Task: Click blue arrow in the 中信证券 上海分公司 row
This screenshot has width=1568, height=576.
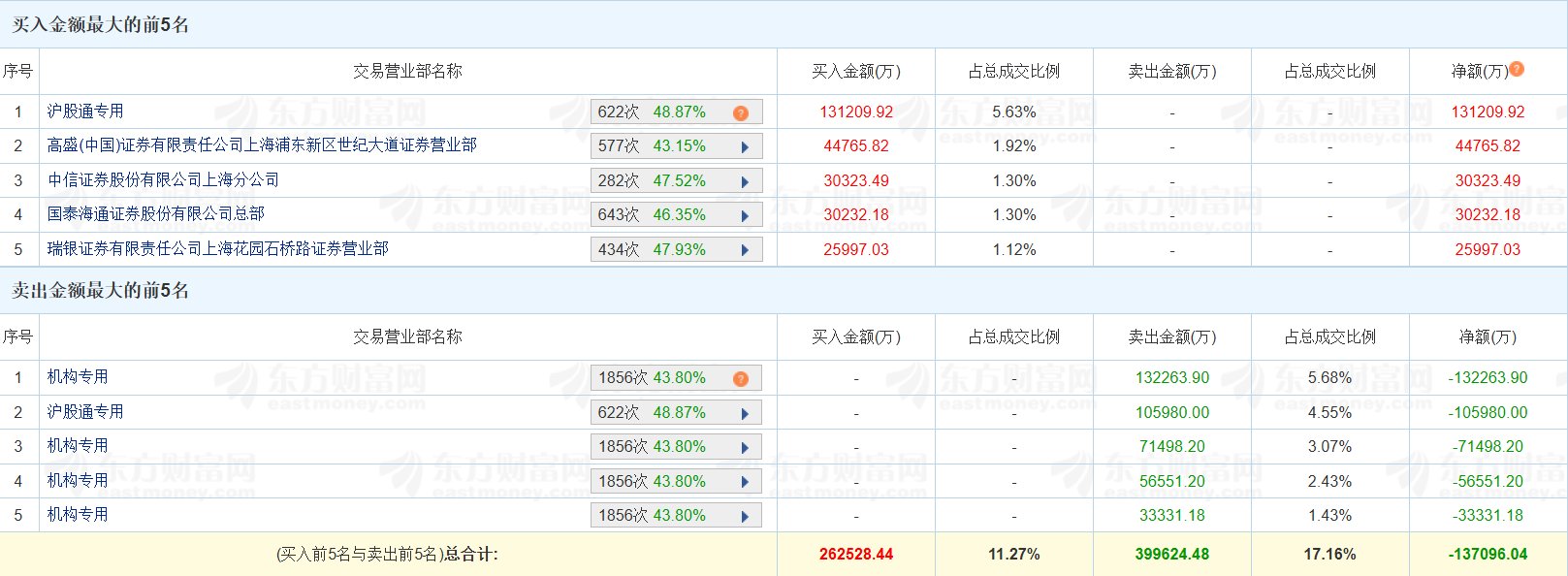Action: 745,181
